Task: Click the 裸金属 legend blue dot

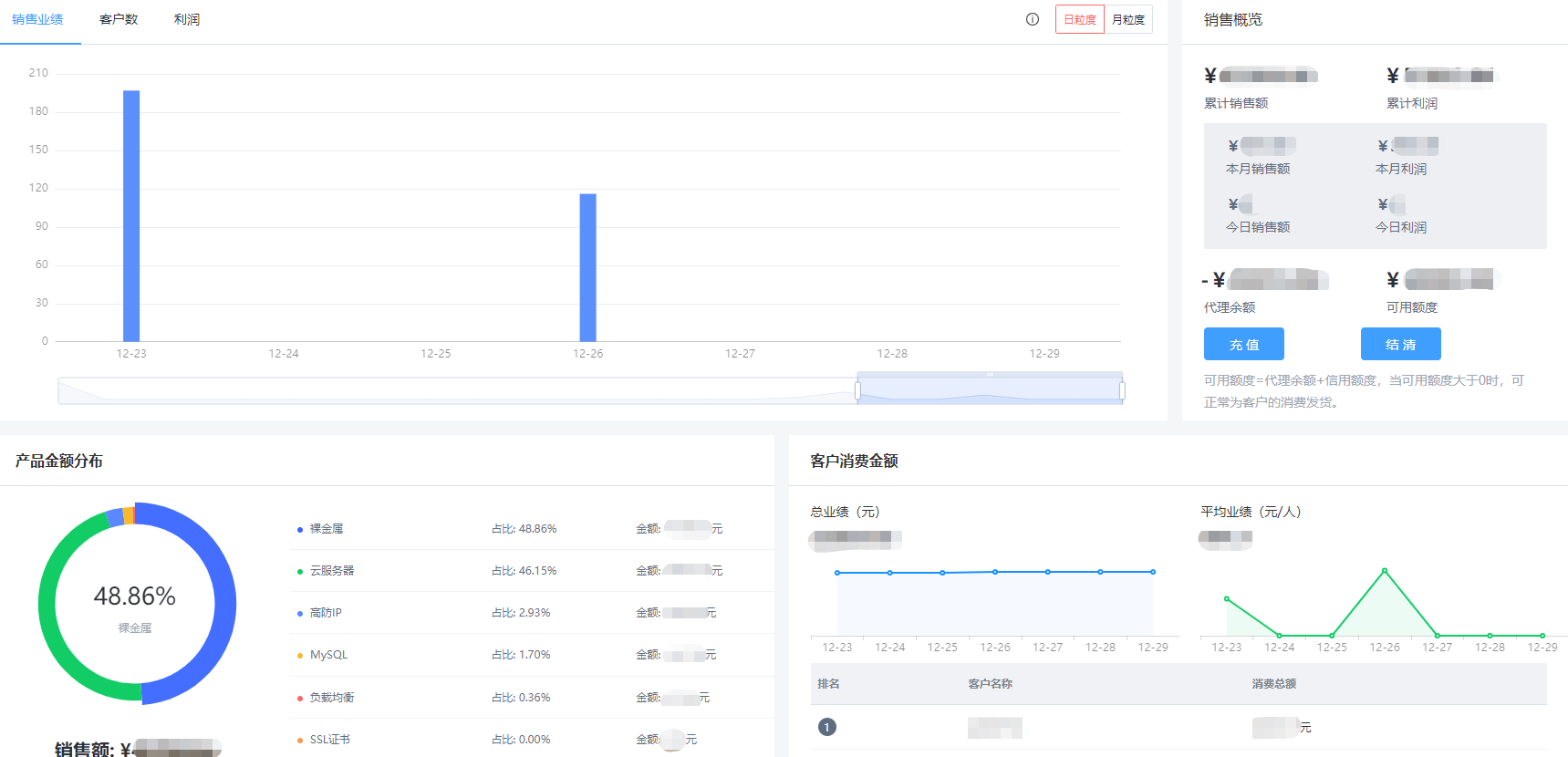Action: pos(300,530)
